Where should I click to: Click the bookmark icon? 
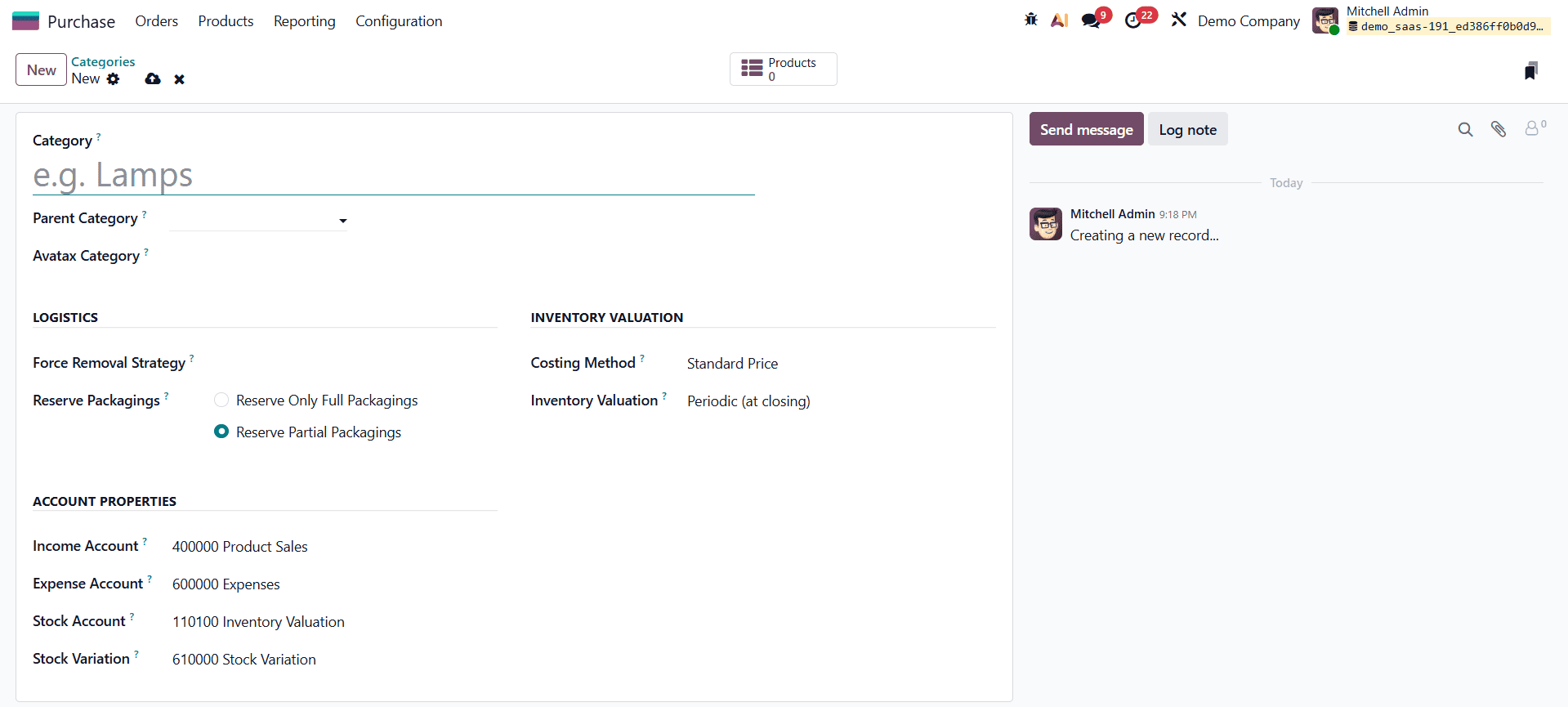pyautogui.click(x=1530, y=71)
